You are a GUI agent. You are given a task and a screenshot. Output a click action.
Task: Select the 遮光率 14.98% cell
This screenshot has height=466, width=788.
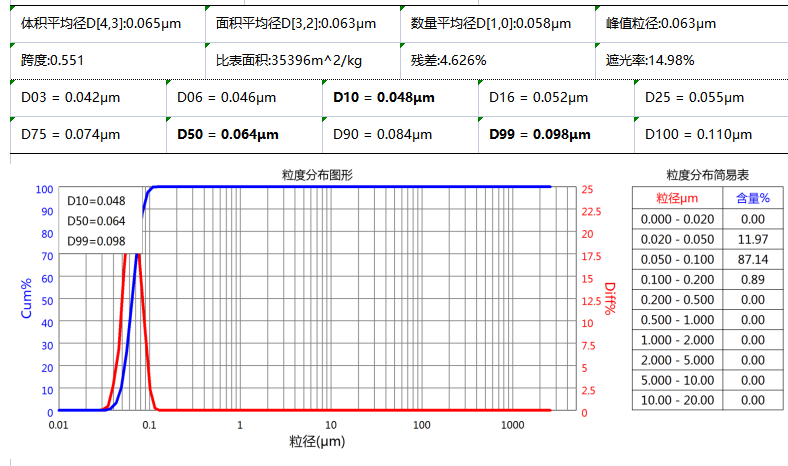[x=650, y=60]
